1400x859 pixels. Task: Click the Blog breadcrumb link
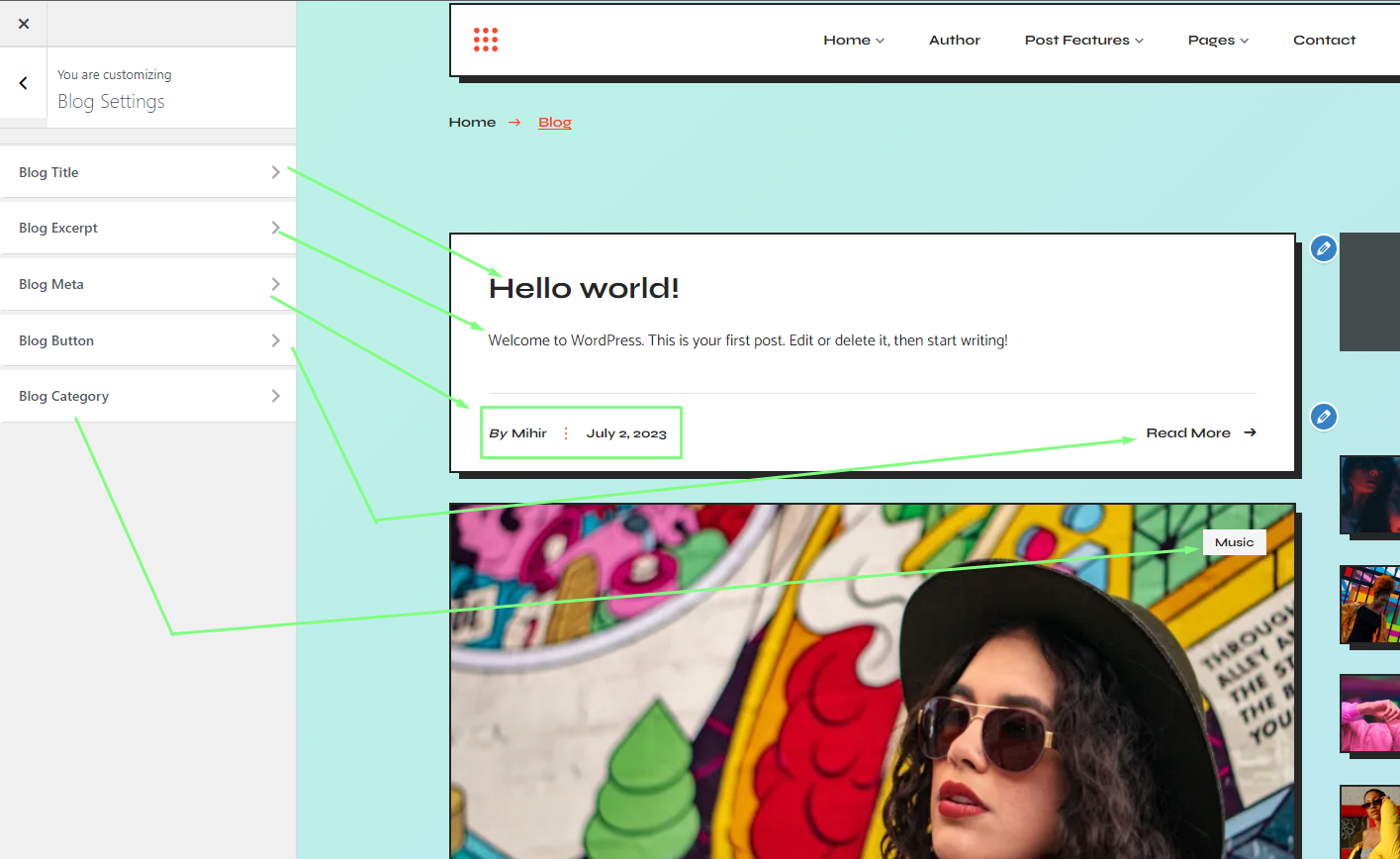[x=555, y=123]
